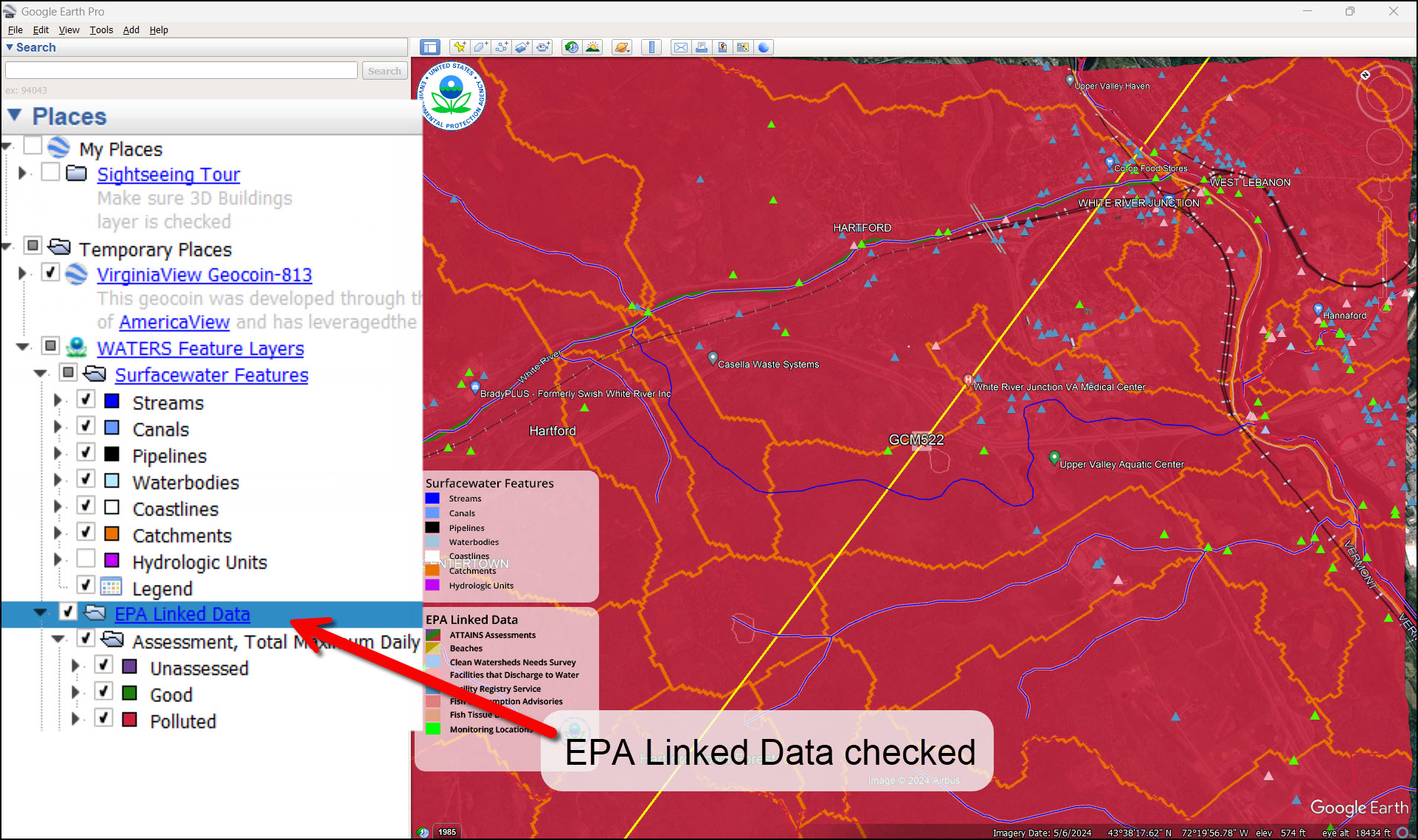Open the Help menu

click(159, 29)
